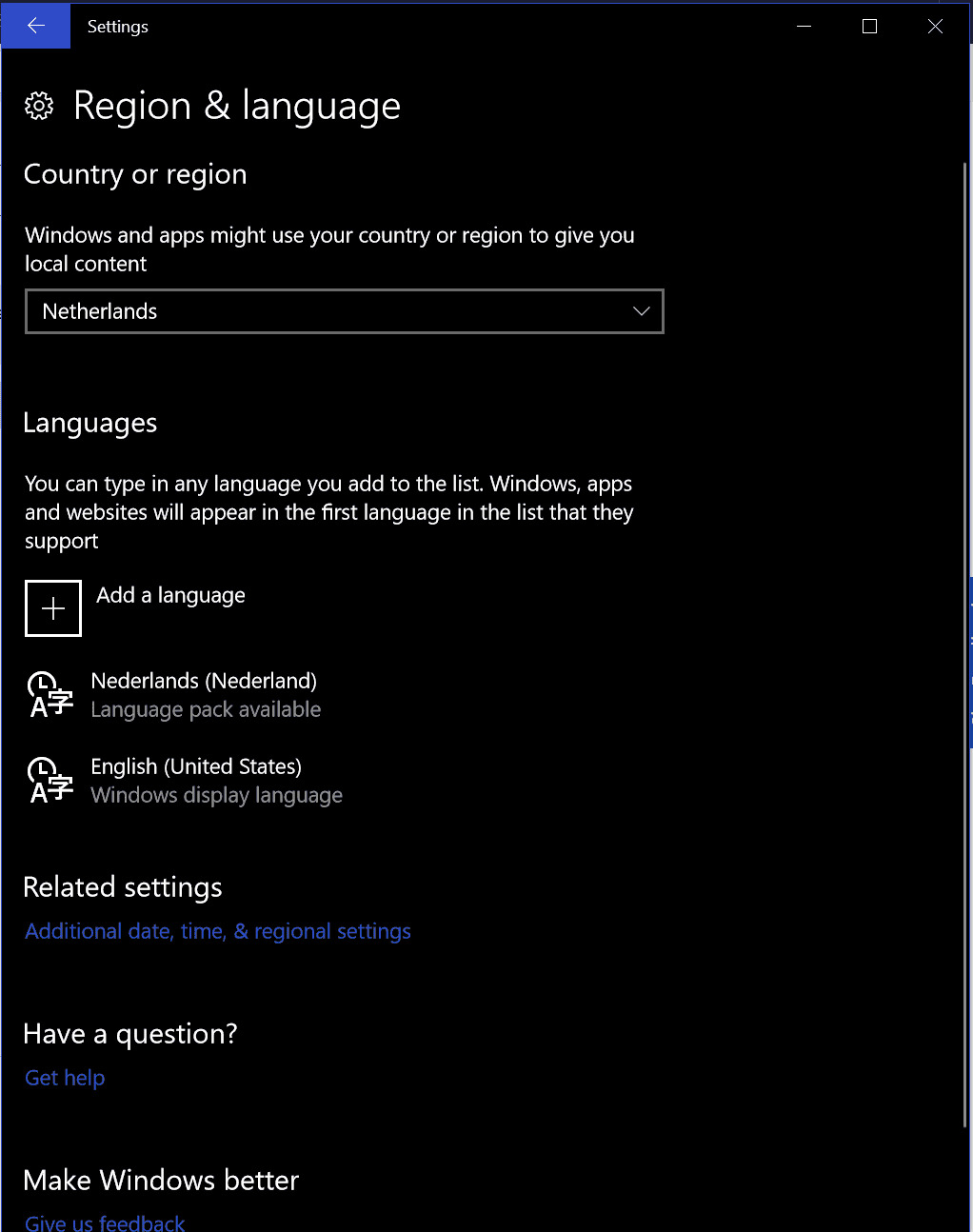This screenshot has height=1232, width=973.
Task: Click the Related settings heading
Action: coord(123,887)
